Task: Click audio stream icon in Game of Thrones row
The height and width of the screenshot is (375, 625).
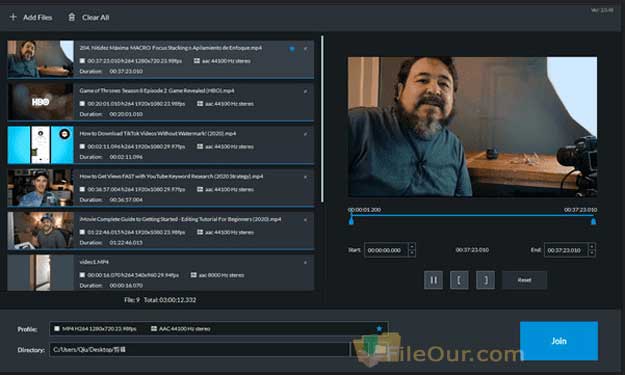Action: coord(200,104)
